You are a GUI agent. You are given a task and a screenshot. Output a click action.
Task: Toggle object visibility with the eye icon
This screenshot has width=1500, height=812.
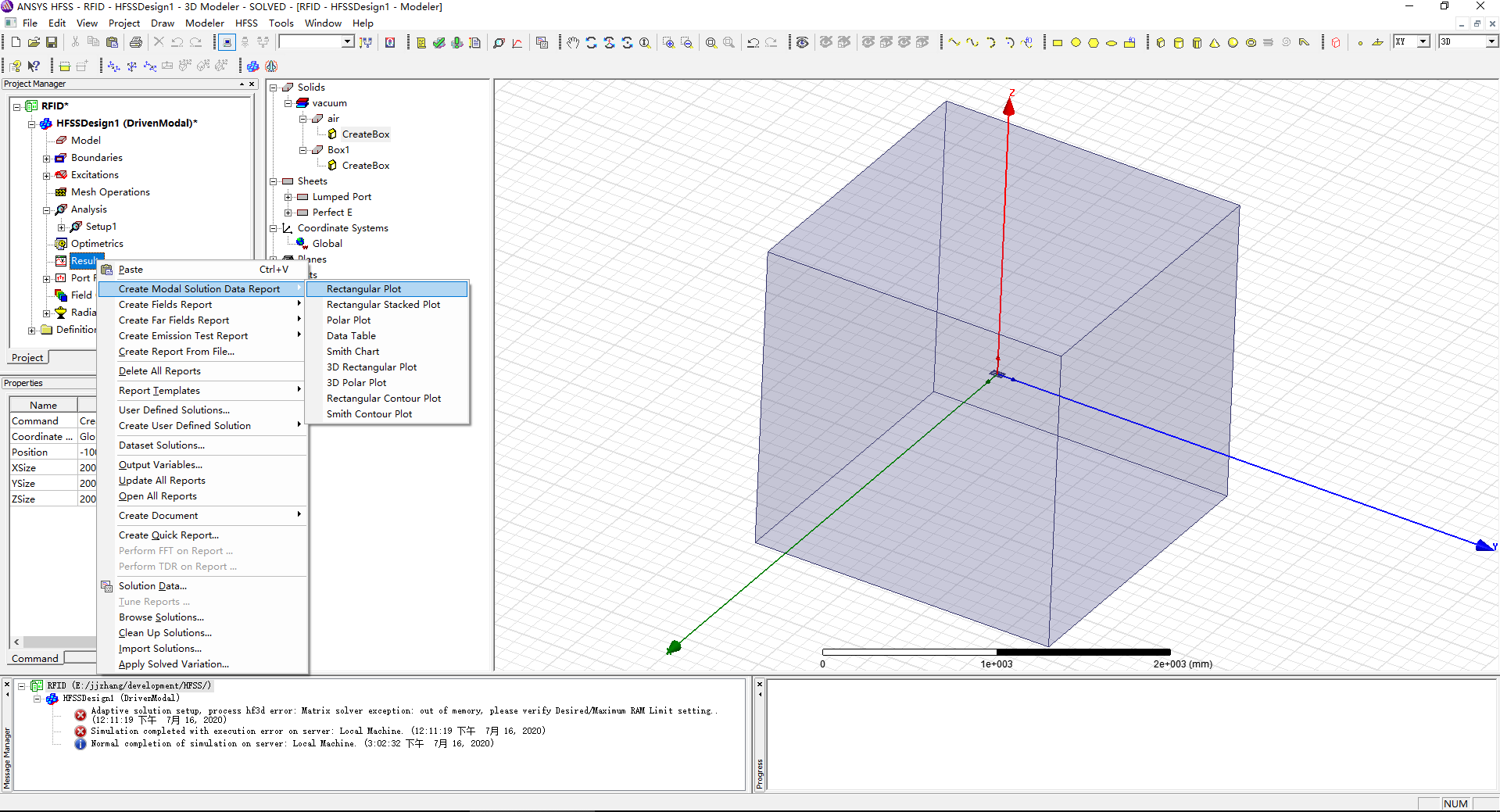click(802, 42)
